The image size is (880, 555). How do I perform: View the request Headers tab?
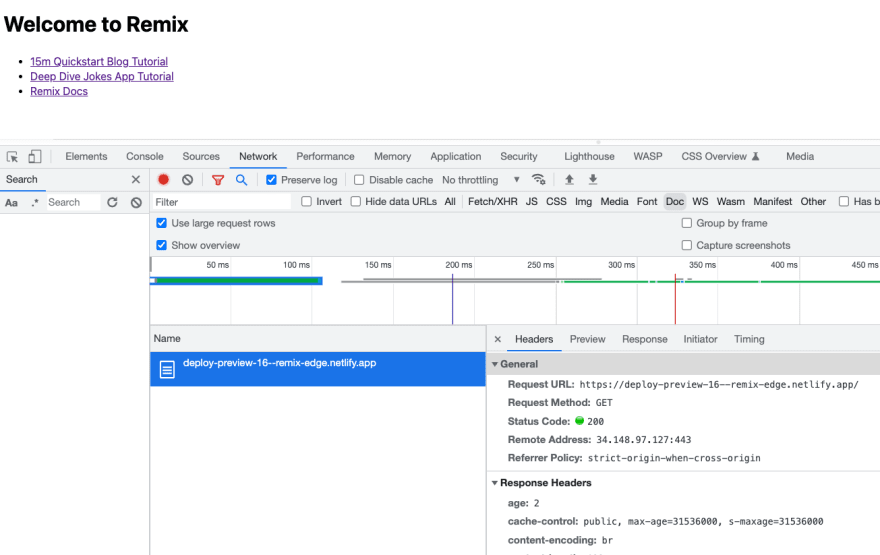coord(534,340)
